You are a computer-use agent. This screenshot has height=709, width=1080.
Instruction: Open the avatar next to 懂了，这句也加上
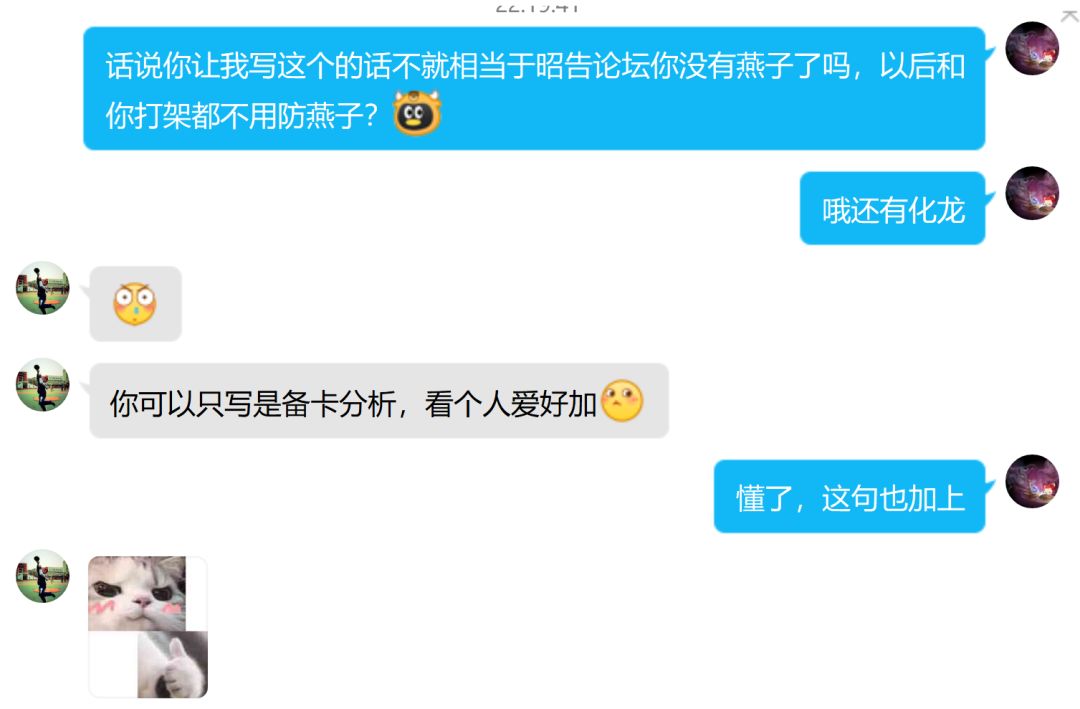pos(1032,481)
